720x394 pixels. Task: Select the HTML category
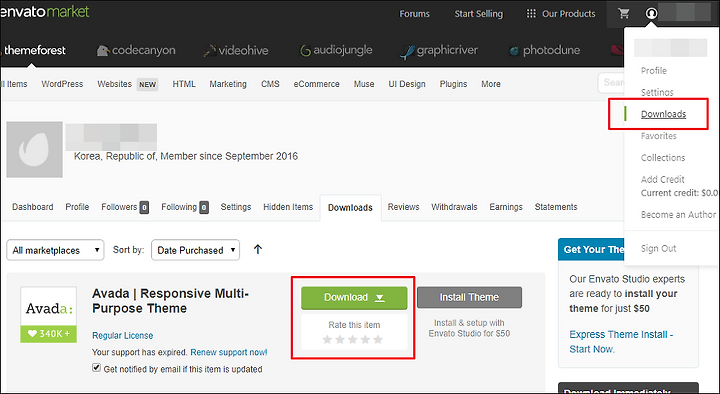pos(184,84)
